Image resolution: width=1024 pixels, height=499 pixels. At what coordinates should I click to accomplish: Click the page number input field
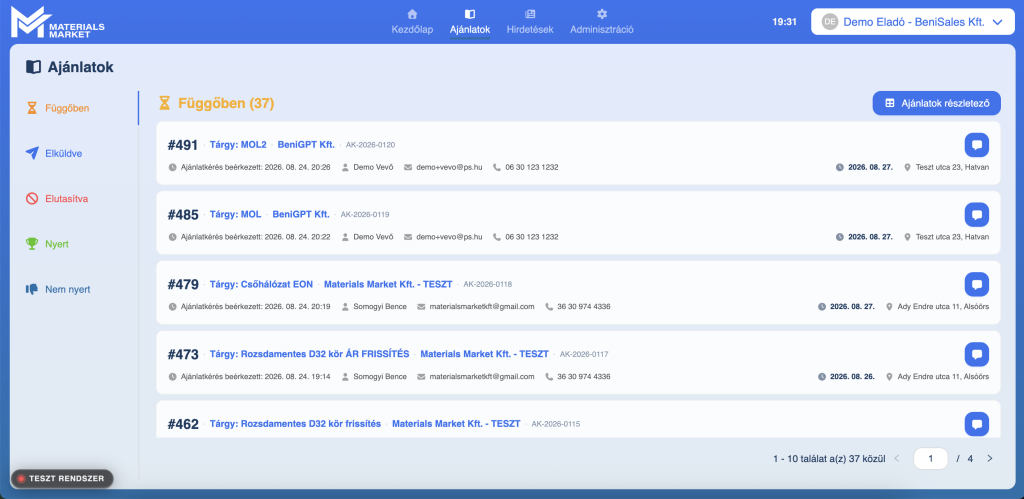tap(931, 459)
